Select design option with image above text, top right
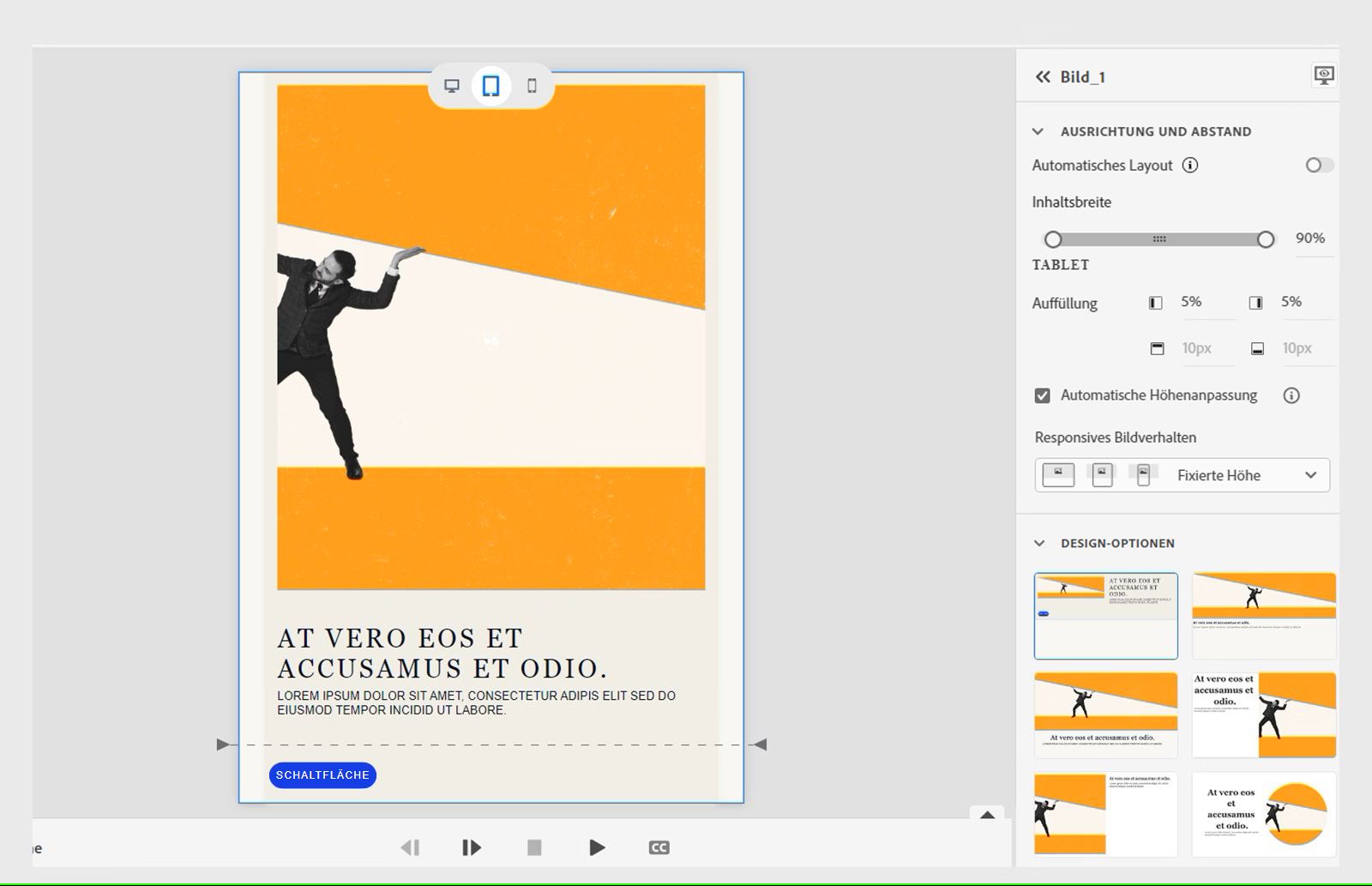The width and height of the screenshot is (1372, 886). point(1264,616)
